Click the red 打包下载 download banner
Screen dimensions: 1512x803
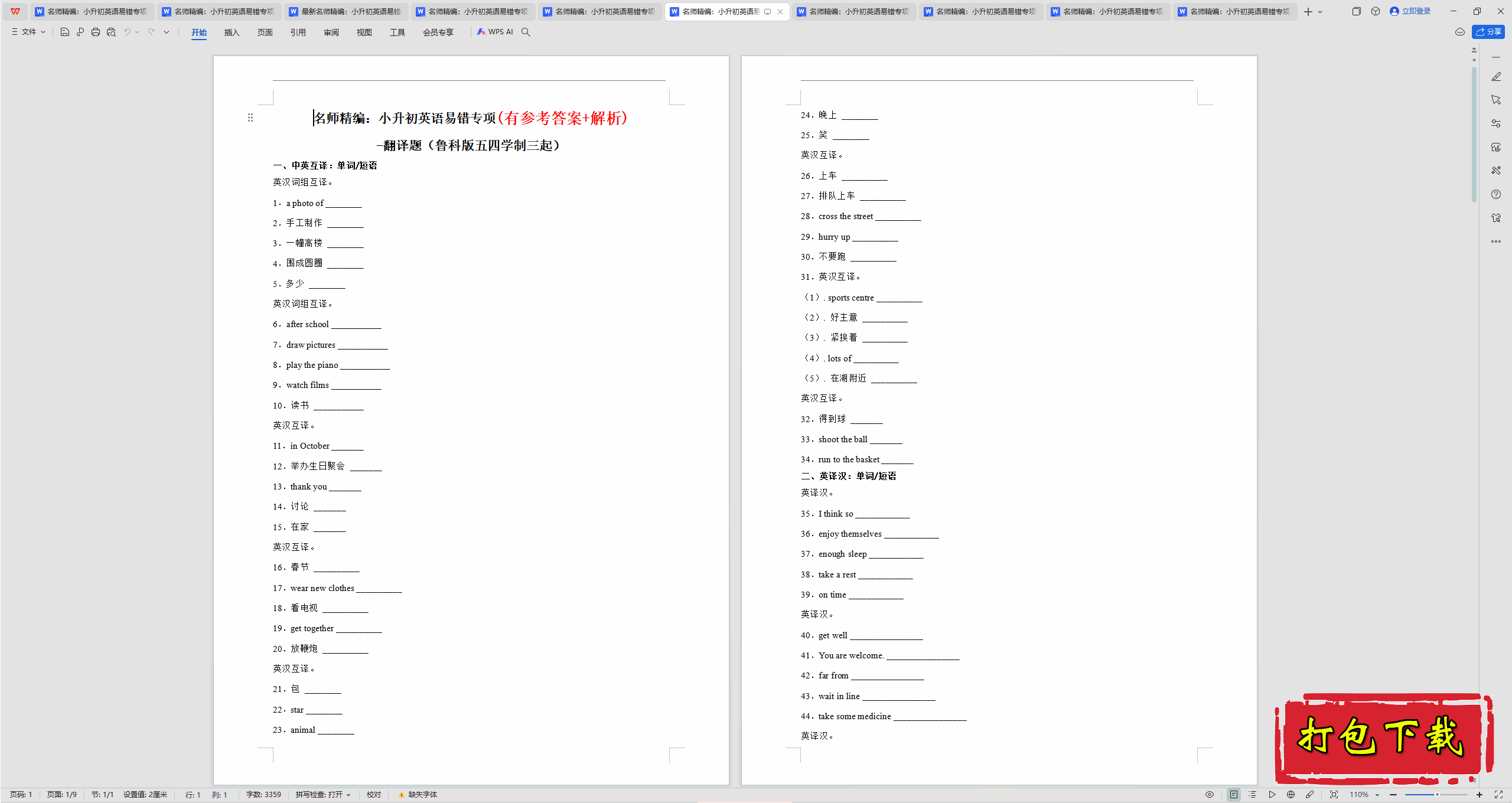(1384, 738)
